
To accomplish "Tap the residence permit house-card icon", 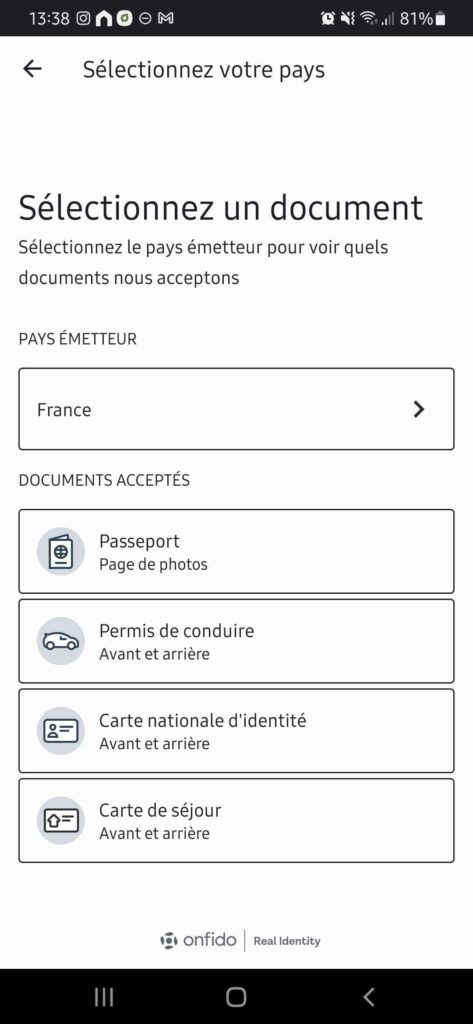I will tap(61, 821).
